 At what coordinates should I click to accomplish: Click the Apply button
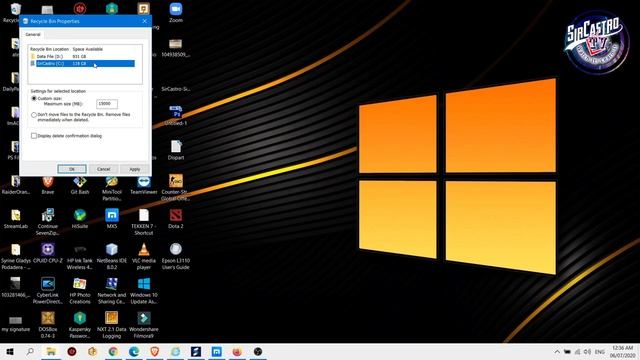point(135,169)
